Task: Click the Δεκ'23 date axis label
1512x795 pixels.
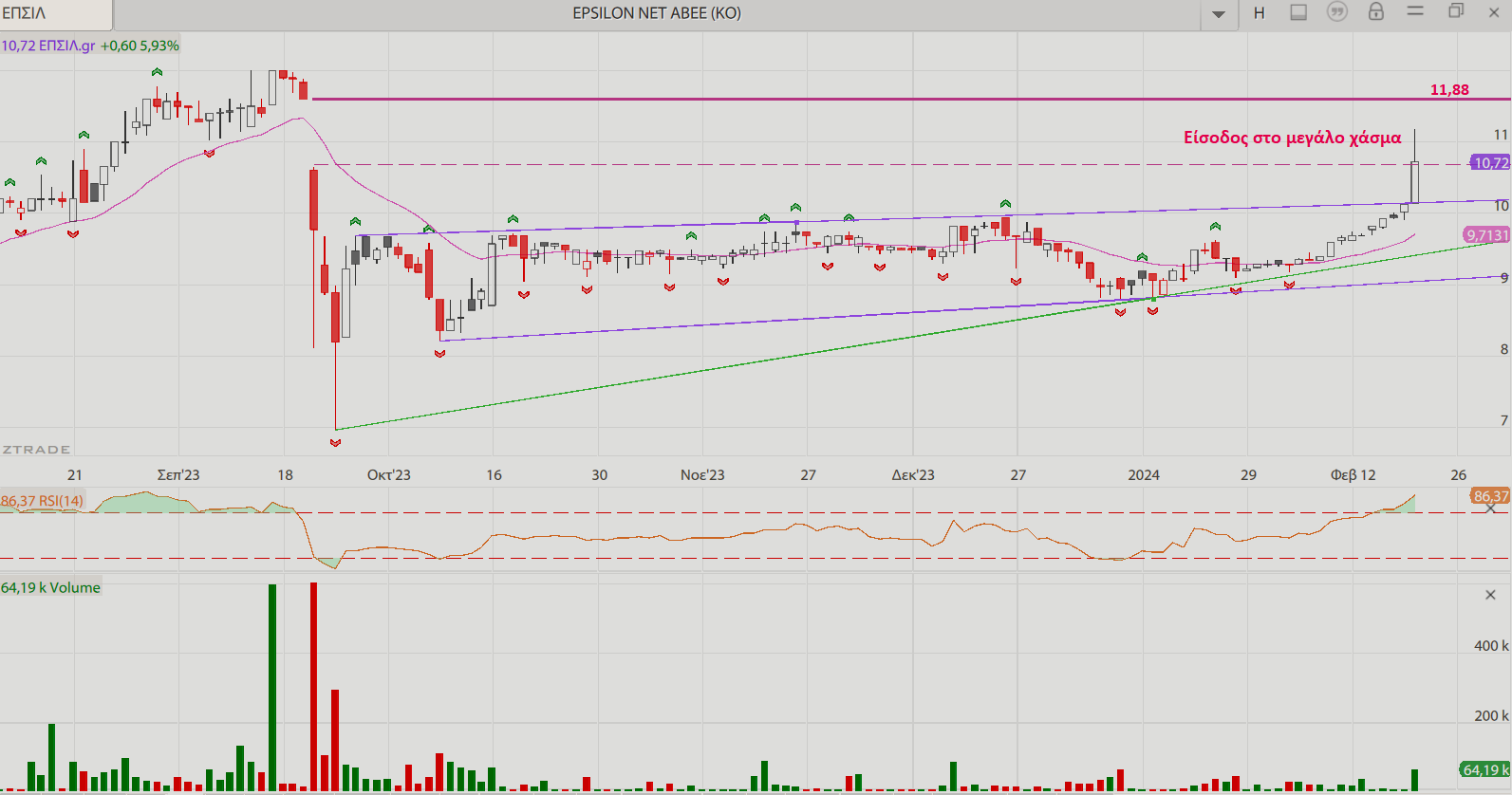Action: (913, 474)
